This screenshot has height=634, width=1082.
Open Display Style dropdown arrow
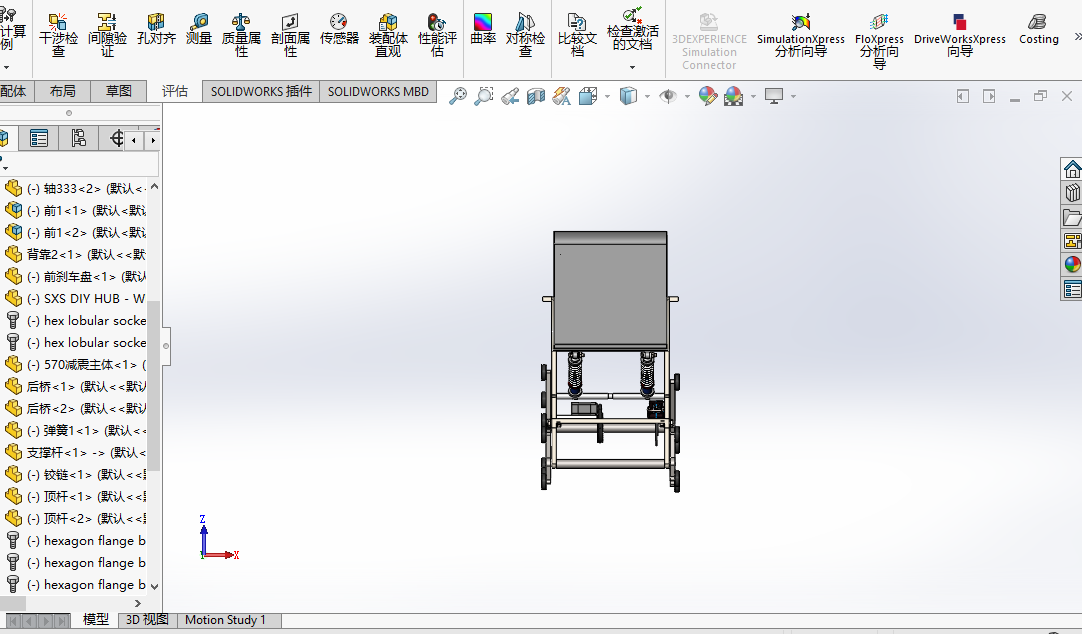point(647,97)
